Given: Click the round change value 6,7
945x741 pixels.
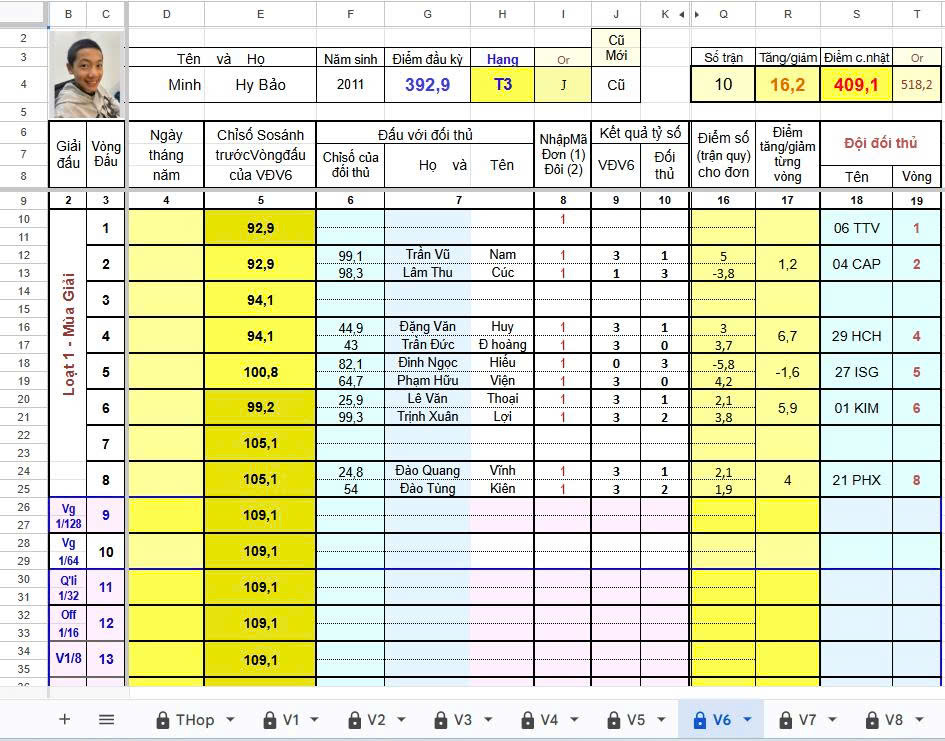Looking at the screenshot, I should [x=787, y=336].
